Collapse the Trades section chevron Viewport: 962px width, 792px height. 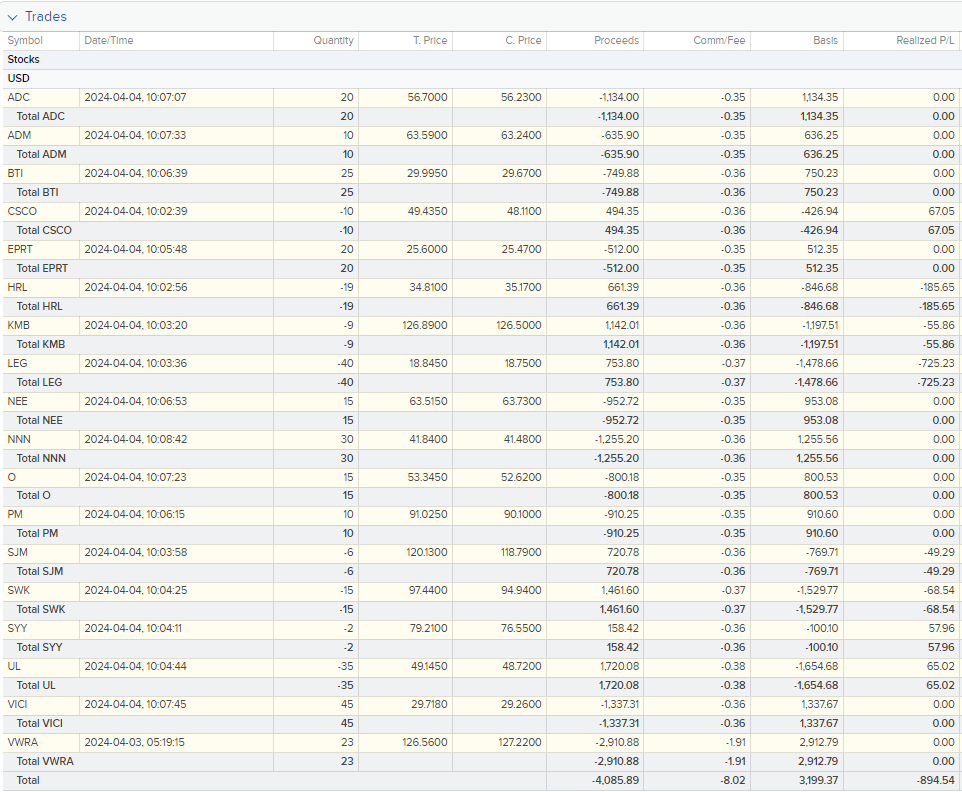(12, 17)
